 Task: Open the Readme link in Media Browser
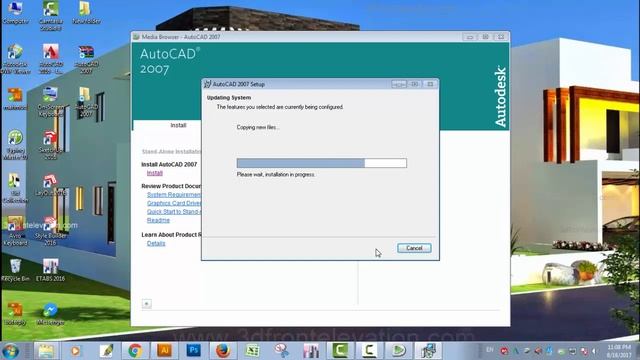click(x=158, y=220)
